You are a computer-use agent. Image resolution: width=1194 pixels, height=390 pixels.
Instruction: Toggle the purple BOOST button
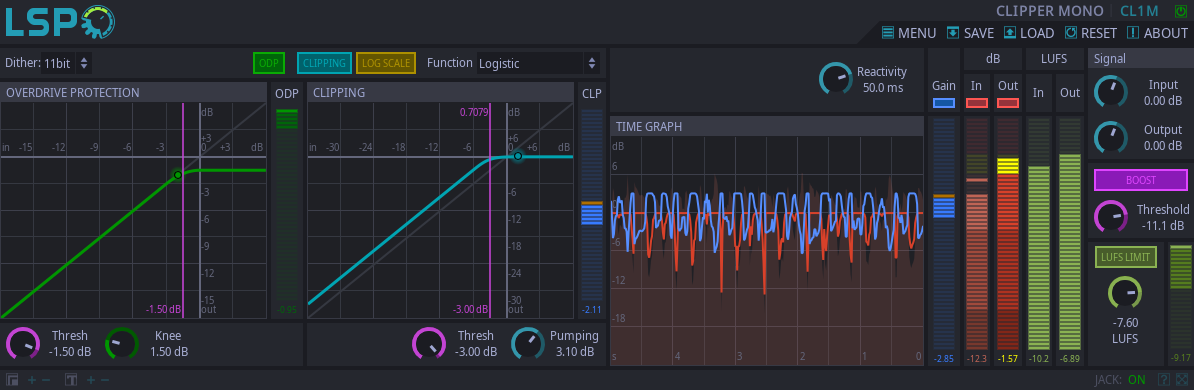click(x=1141, y=180)
